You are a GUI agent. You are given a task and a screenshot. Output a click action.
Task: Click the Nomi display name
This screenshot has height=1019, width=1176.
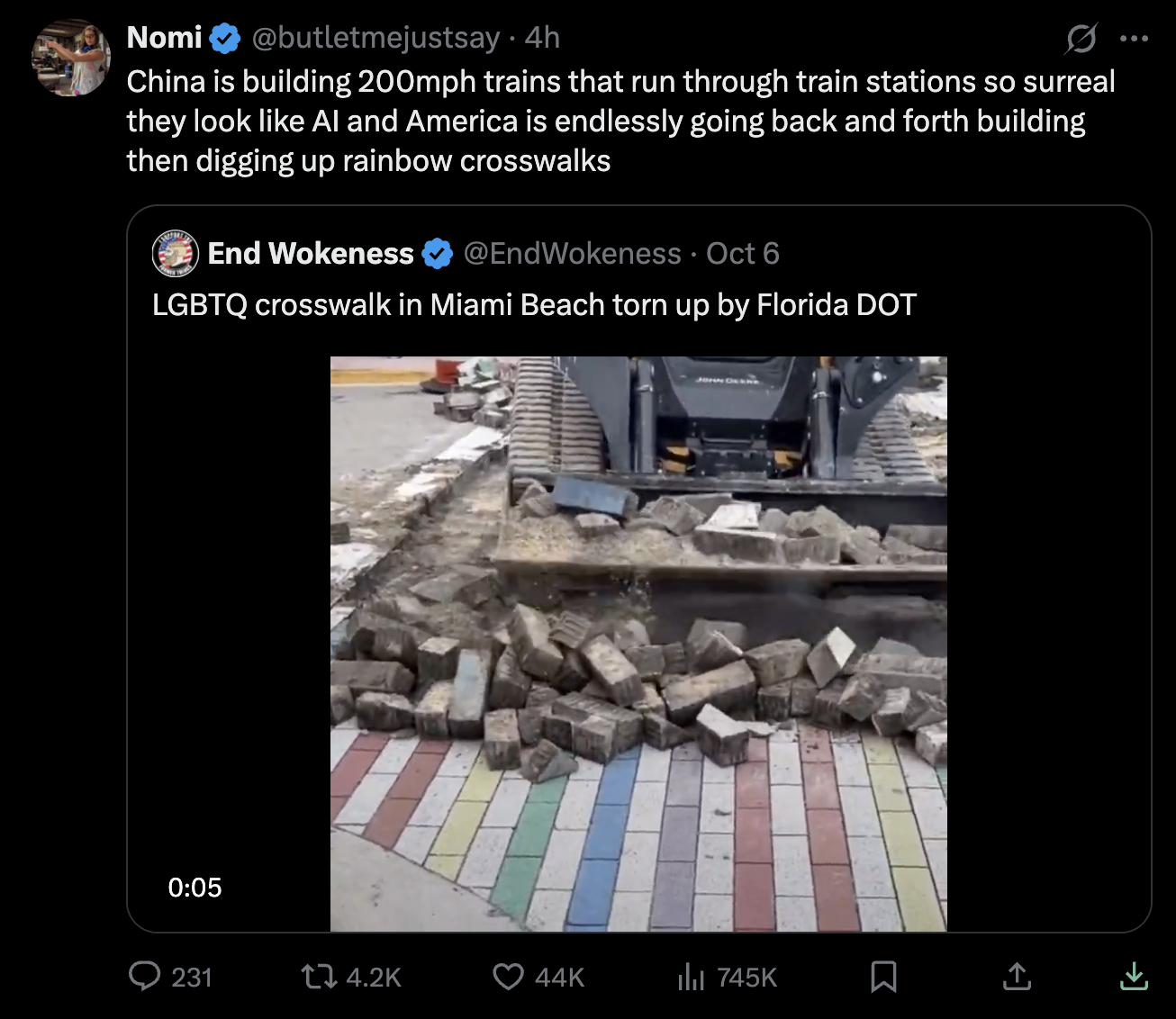[165, 38]
